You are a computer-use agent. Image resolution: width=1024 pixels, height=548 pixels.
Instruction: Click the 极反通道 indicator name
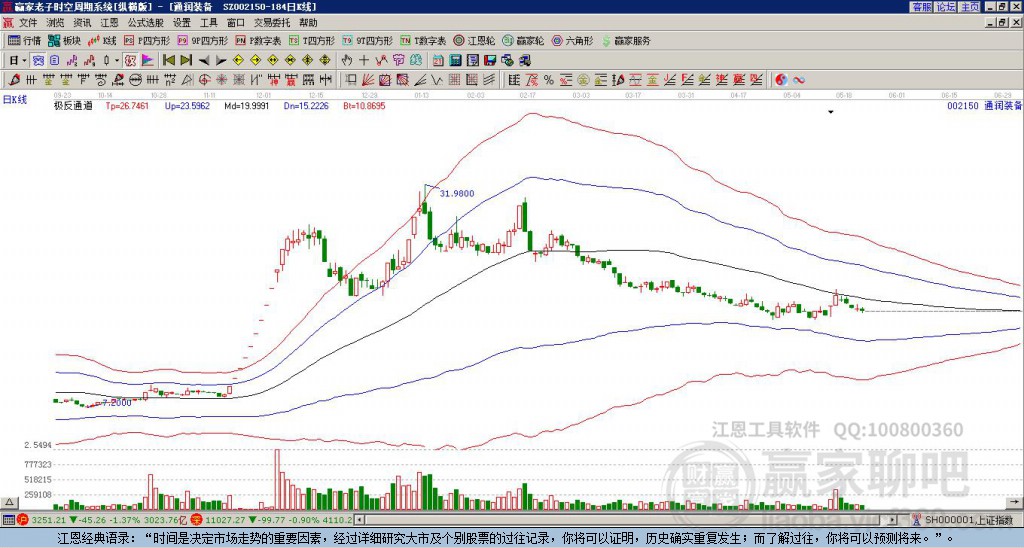click(72, 105)
